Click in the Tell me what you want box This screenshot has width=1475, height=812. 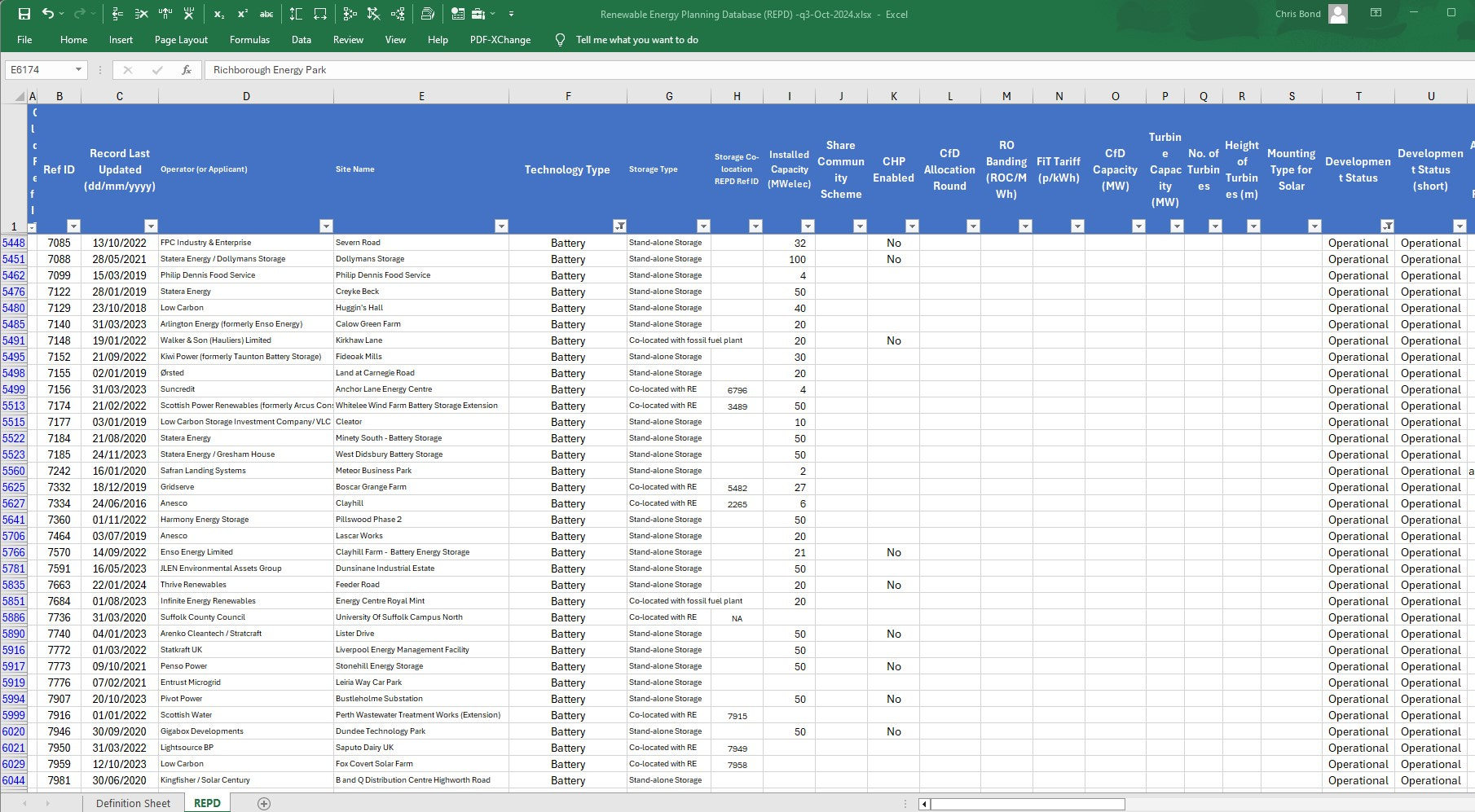[637, 40]
